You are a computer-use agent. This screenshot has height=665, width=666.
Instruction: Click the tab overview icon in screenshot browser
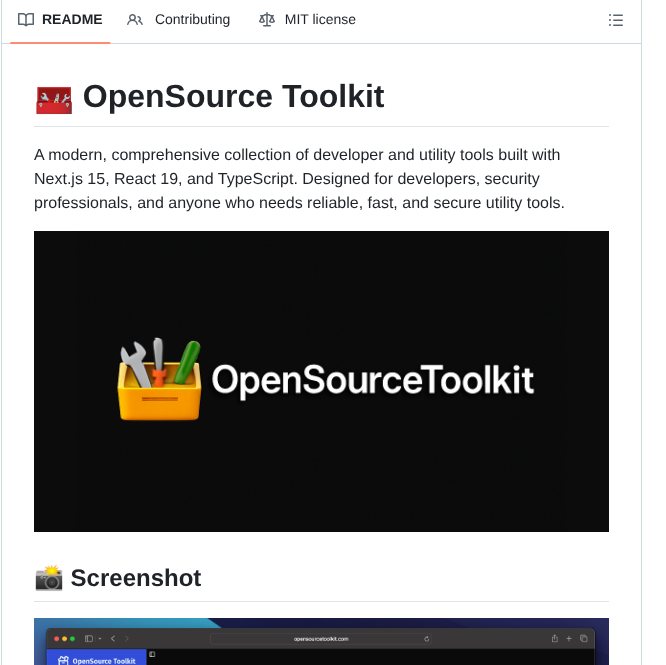(x=584, y=638)
